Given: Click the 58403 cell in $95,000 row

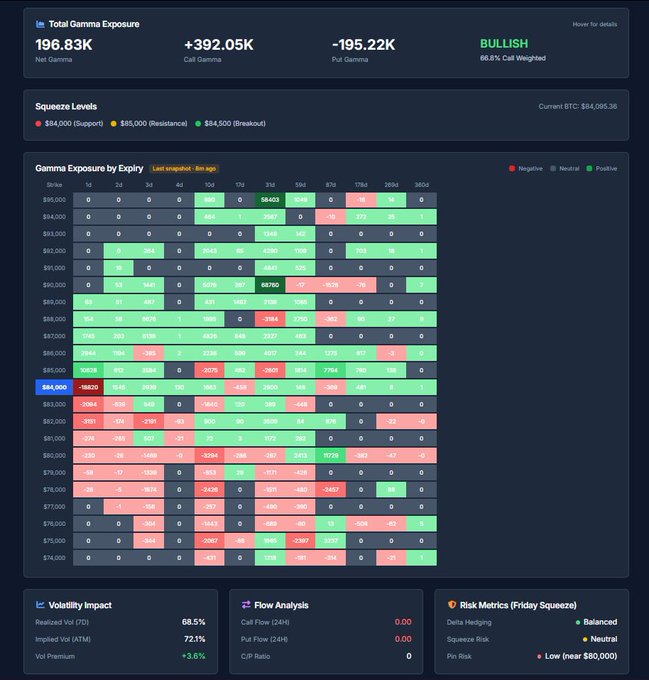Looking at the screenshot, I should (x=270, y=200).
